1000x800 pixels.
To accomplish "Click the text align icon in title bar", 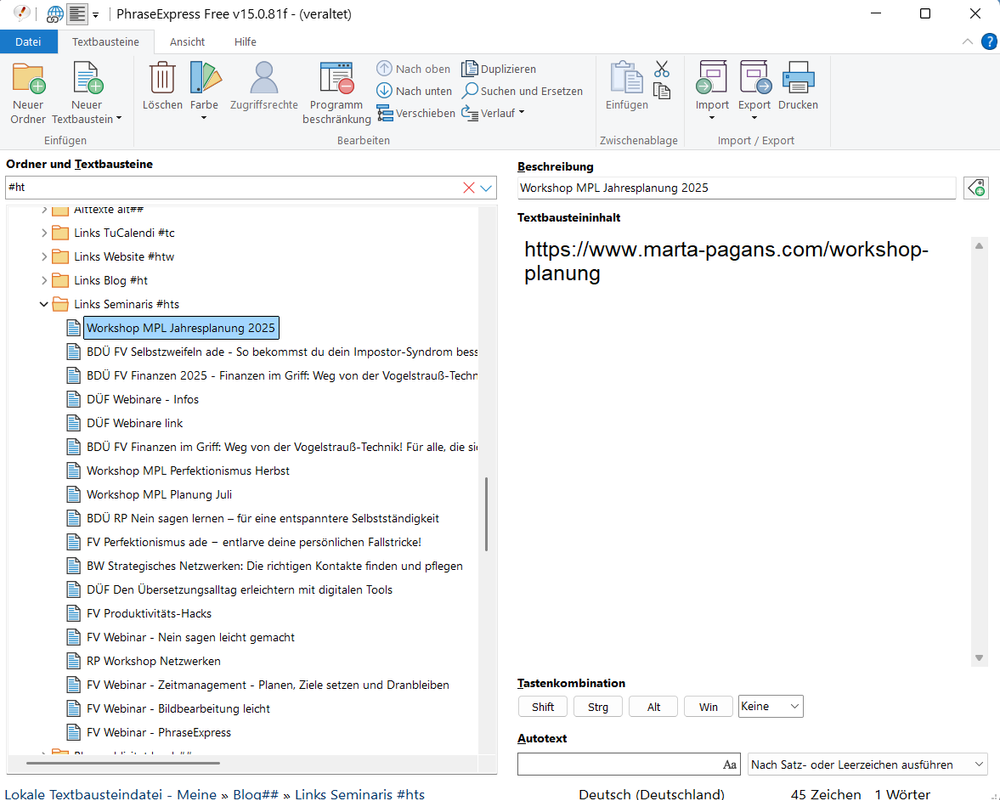I will [x=77, y=13].
